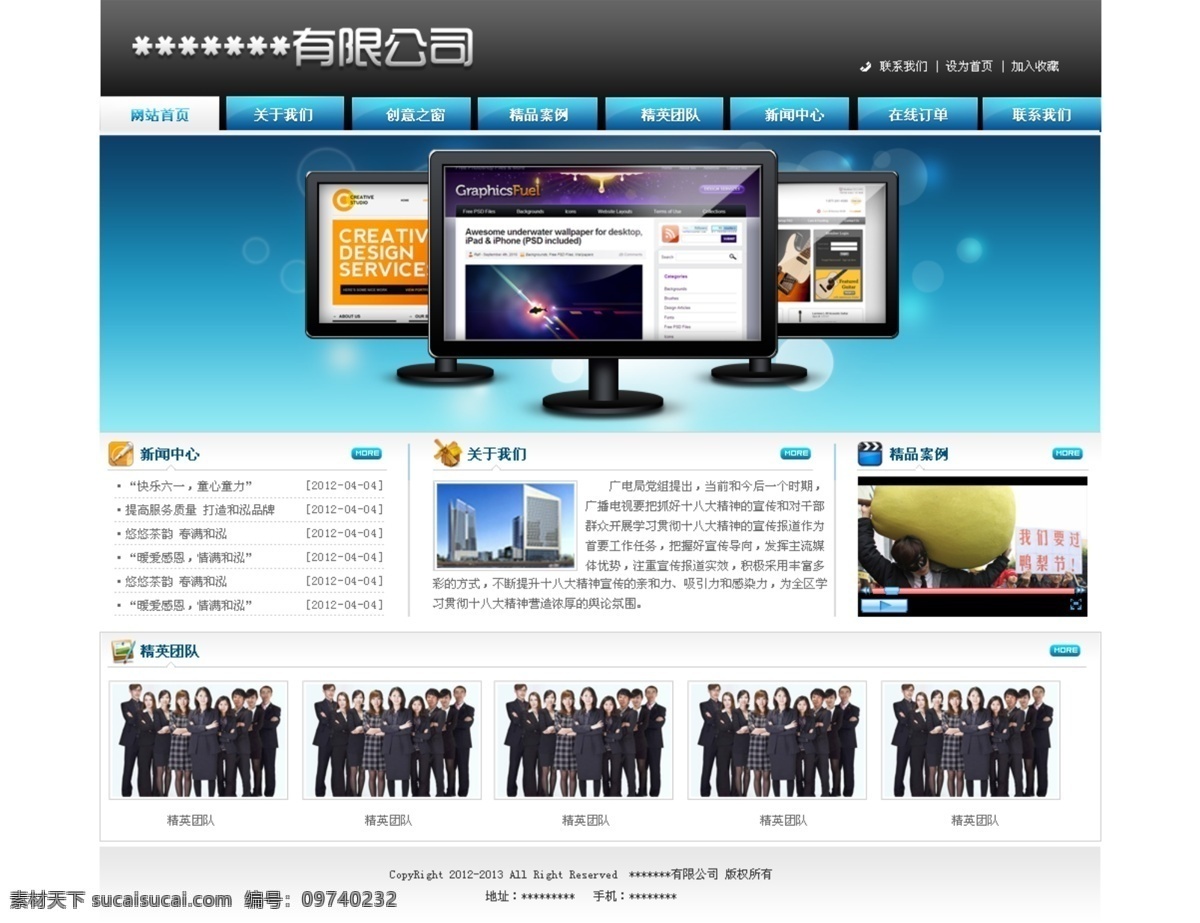Go to the 在线订单 tab
Viewport: 1200px width, 923px height.
click(916, 114)
